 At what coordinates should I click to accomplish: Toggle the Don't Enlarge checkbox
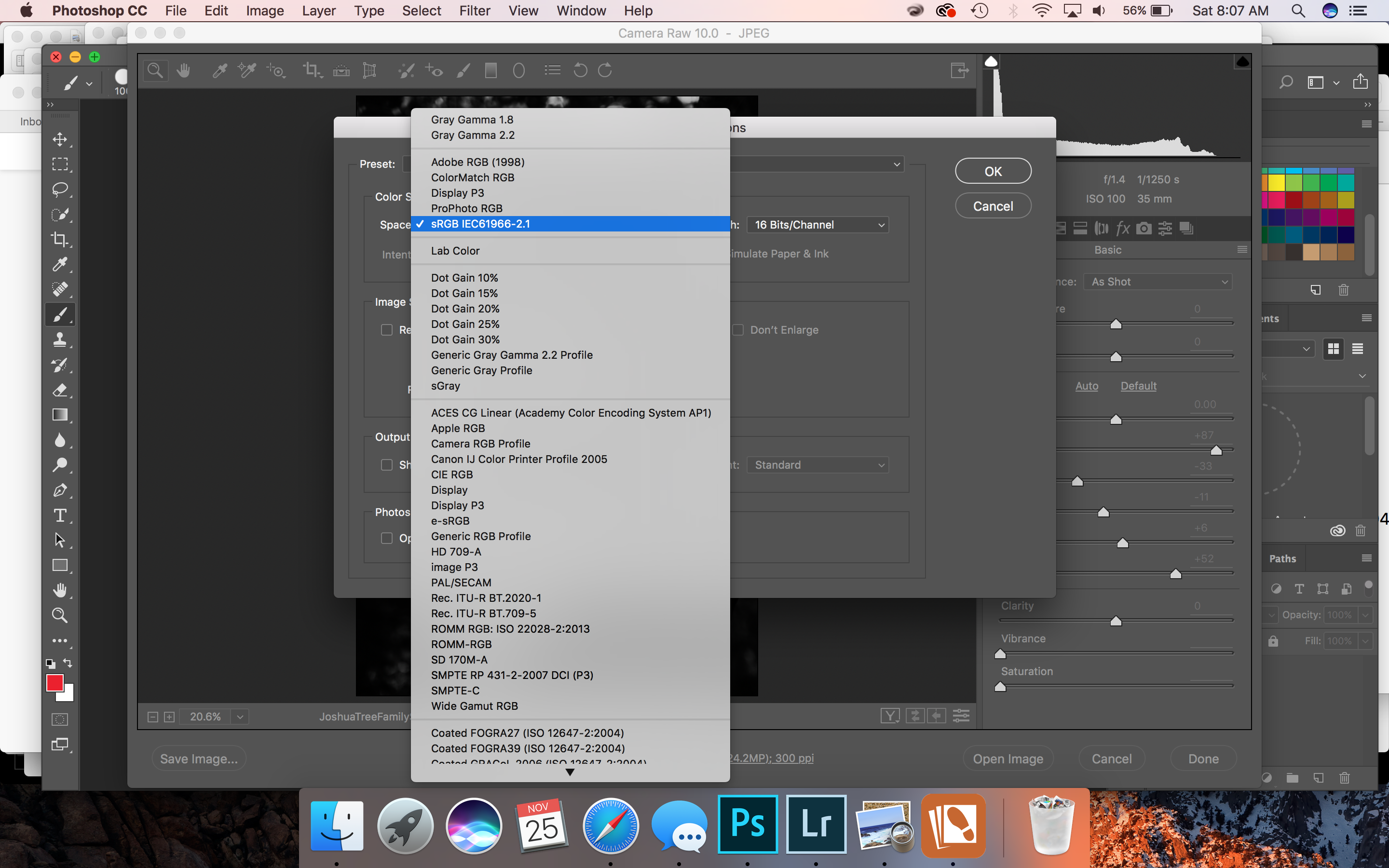(738, 330)
